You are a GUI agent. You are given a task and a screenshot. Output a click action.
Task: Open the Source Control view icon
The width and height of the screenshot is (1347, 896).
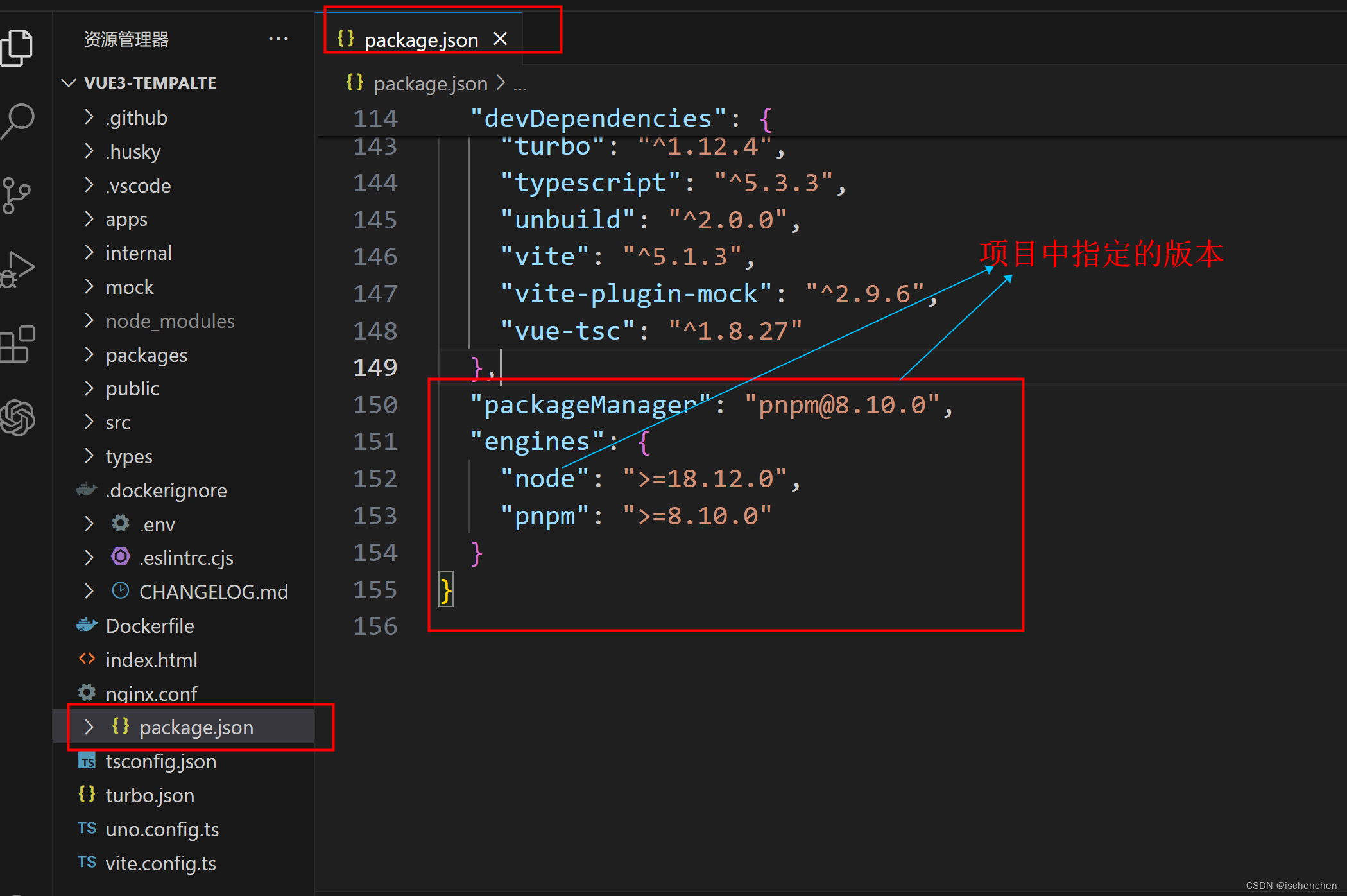(x=16, y=195)
